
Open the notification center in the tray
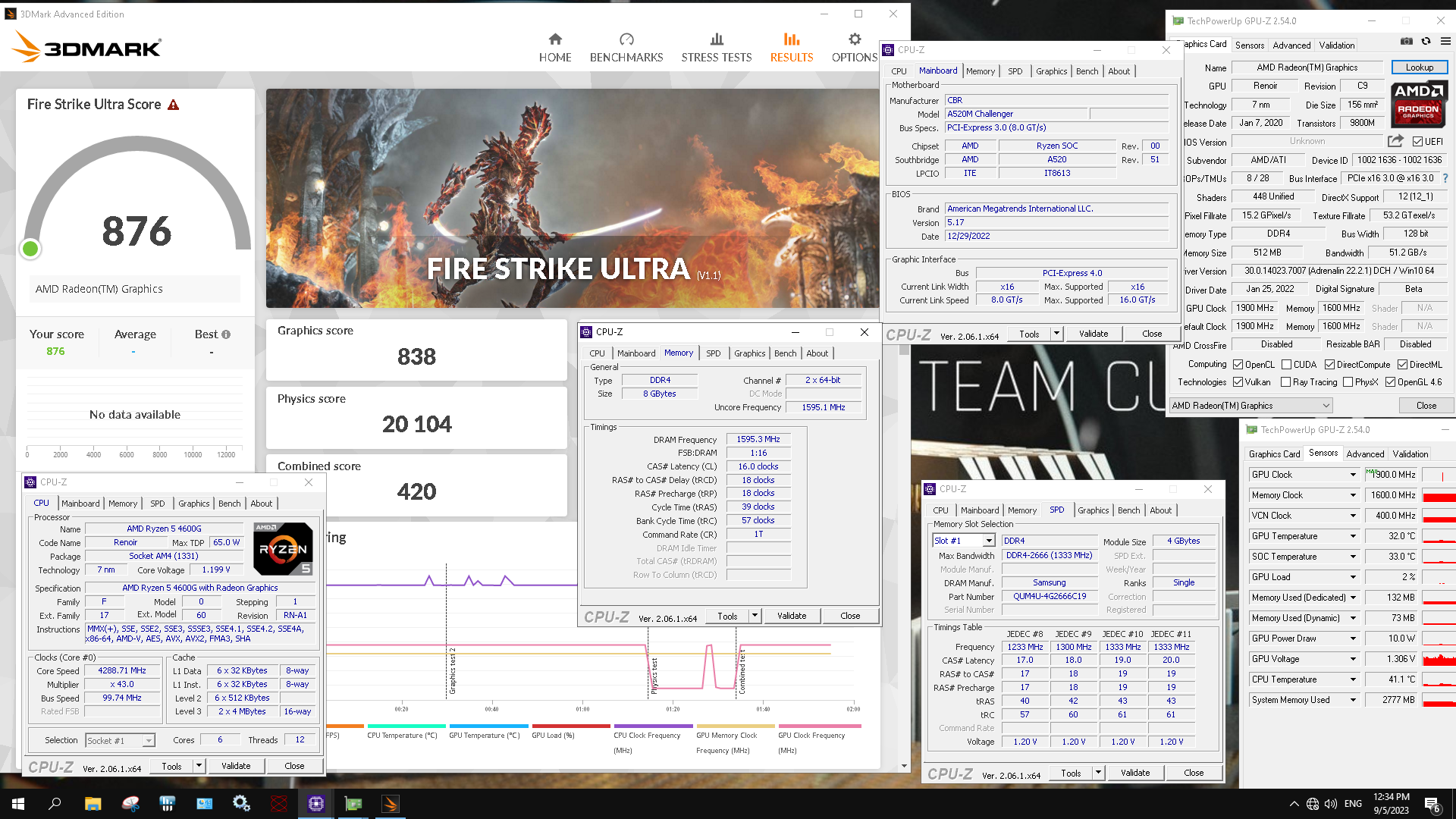[x=1432, y=804]
